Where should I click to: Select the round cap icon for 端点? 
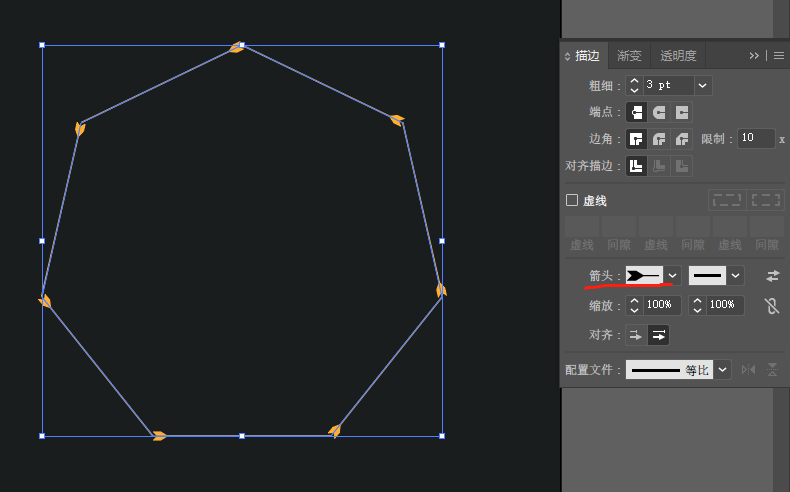(659, 112)
